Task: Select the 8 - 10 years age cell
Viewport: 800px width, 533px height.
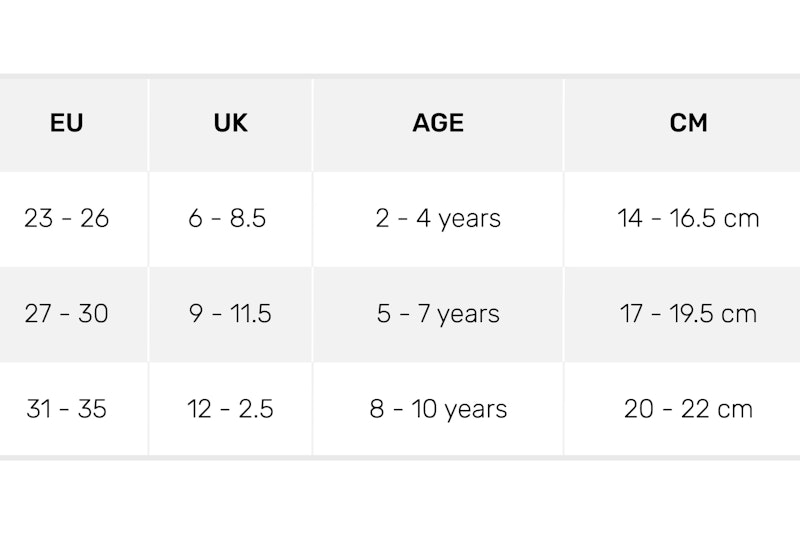Action: (x=438, y=409)
